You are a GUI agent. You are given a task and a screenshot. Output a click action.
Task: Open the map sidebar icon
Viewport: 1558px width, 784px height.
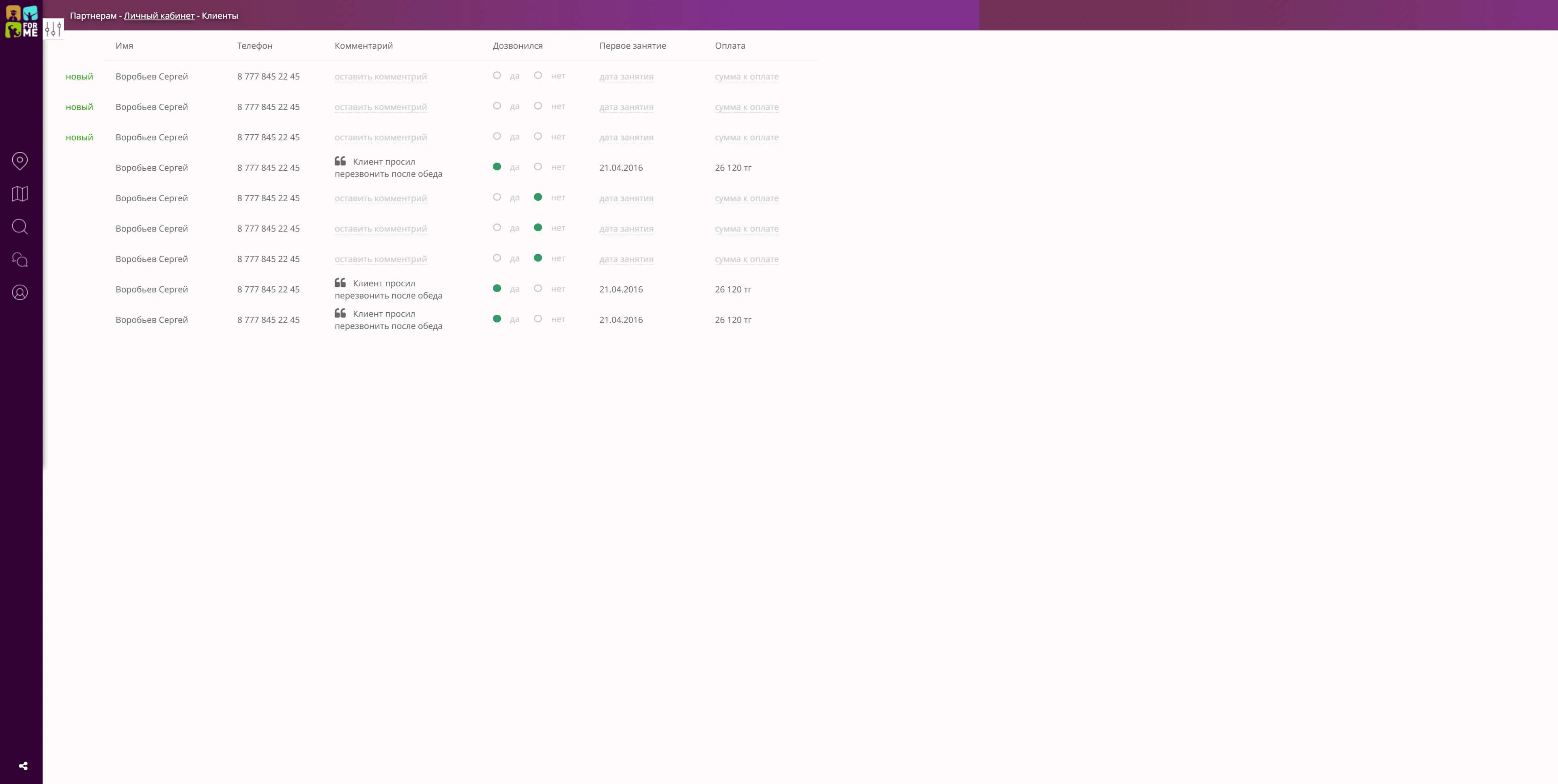(20, 193)
